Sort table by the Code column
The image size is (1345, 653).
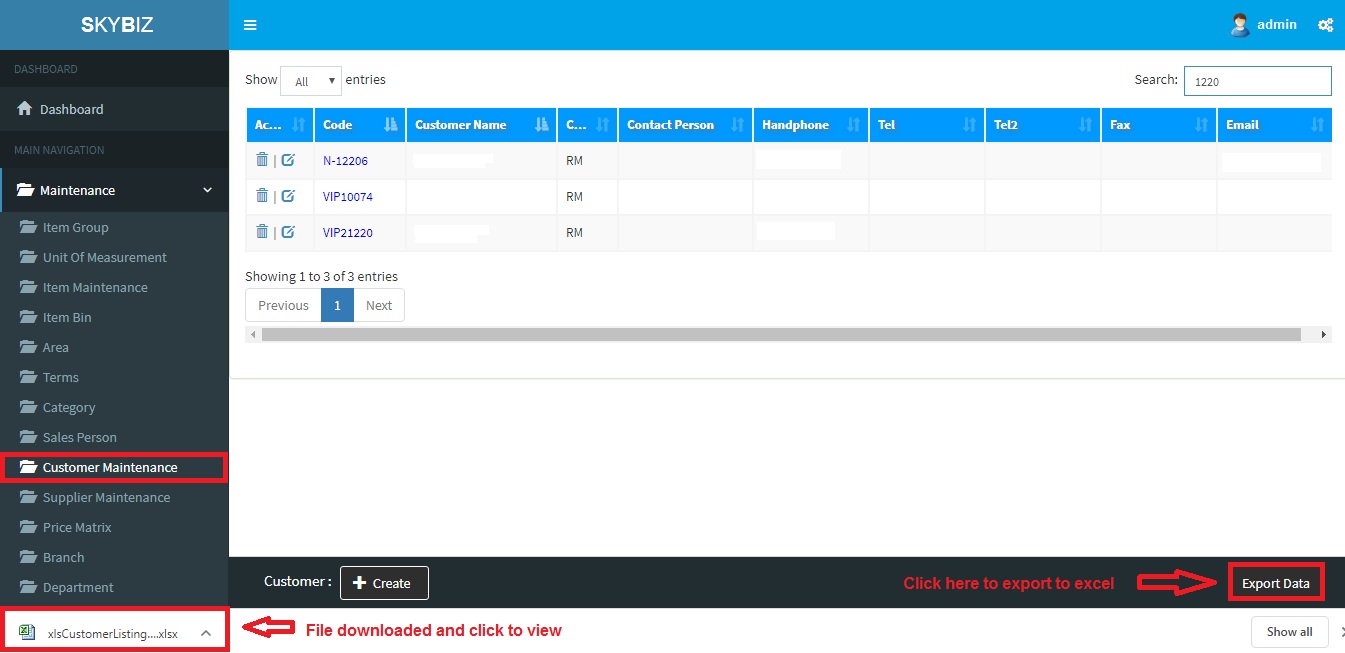(x=359, y=125)
